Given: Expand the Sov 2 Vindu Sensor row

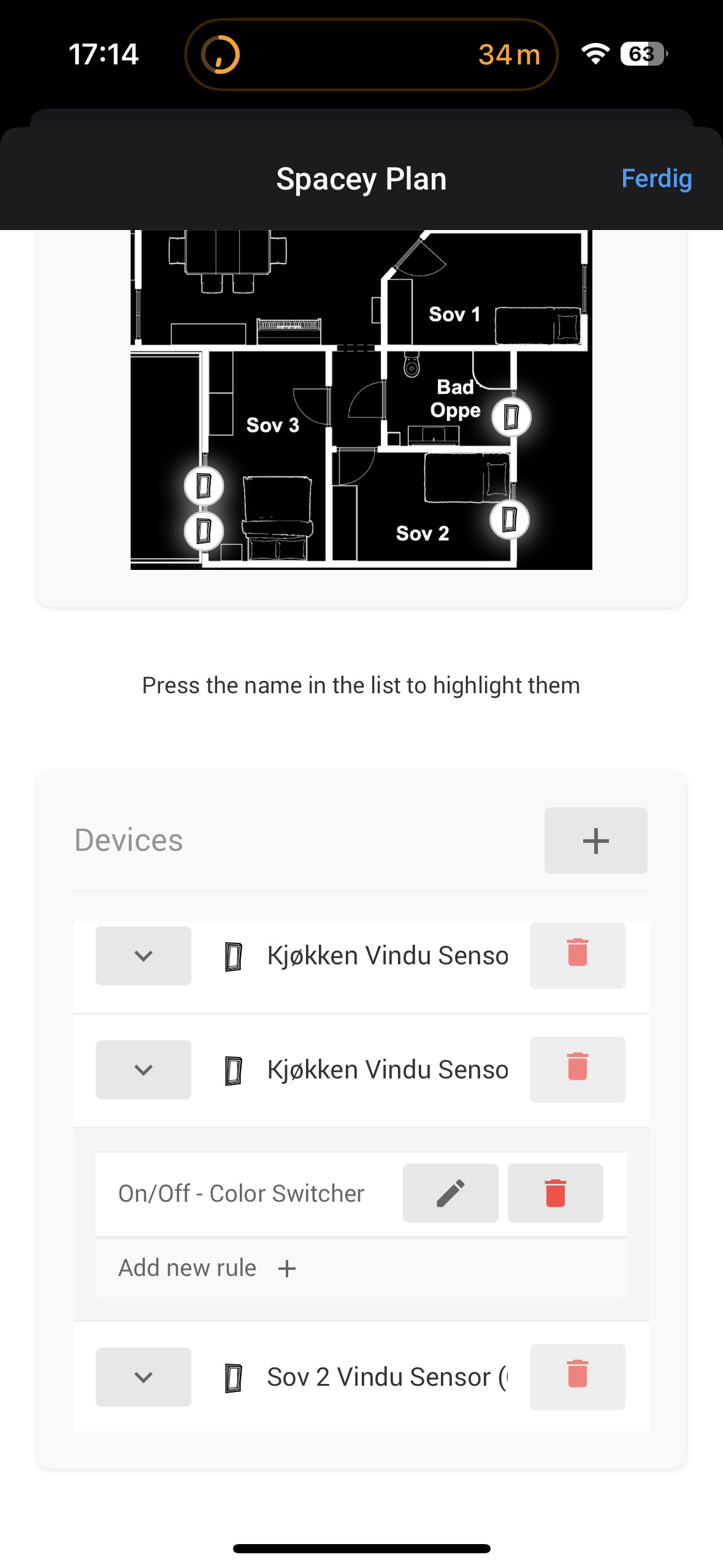Looking at the screenshot, I should pos(143,1377).
